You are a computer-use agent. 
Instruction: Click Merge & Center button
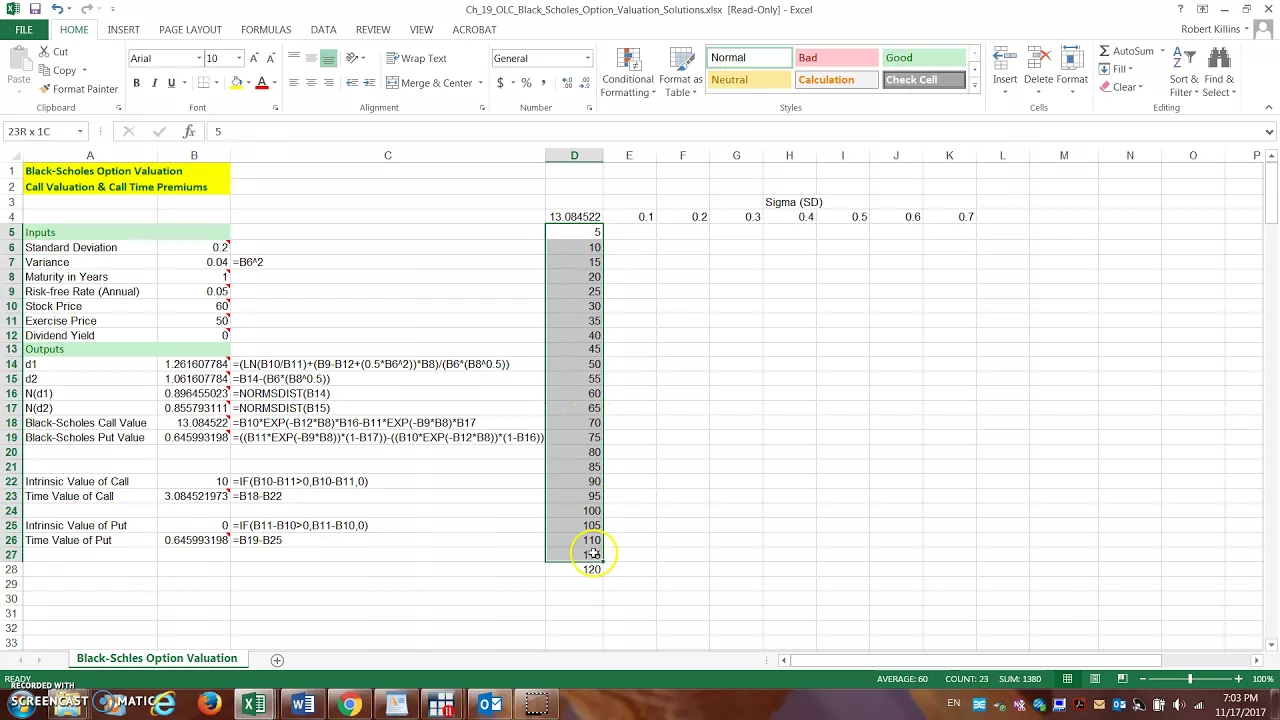pos(430,83)
